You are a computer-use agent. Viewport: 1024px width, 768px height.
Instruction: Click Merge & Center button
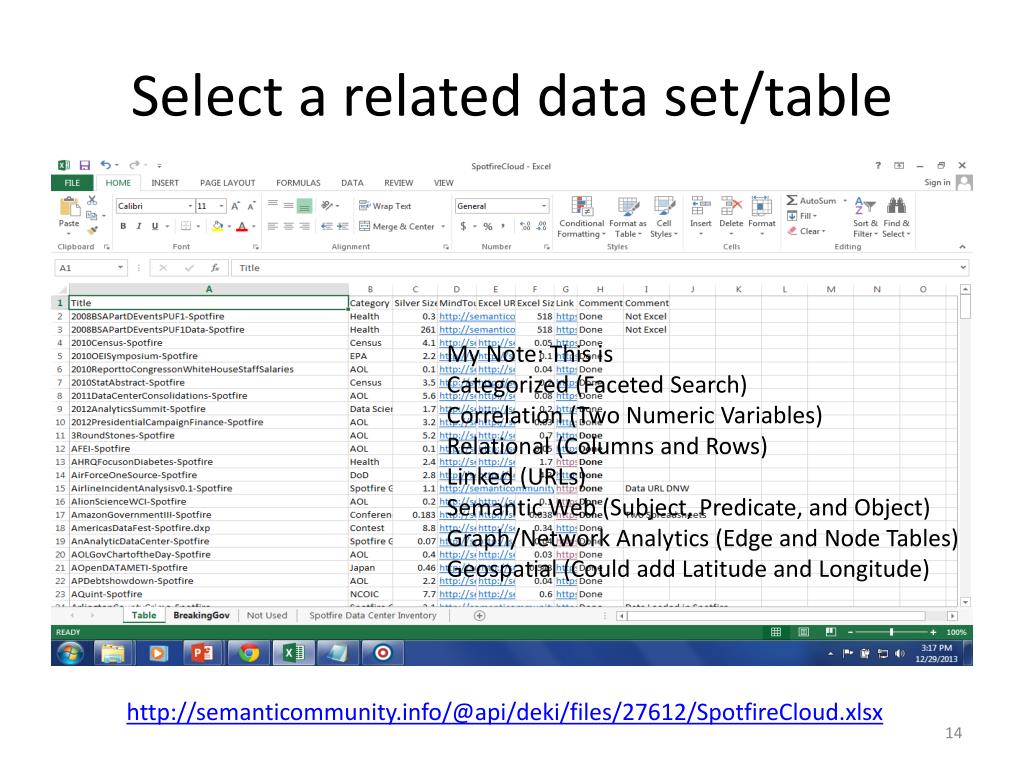point(397,226)
